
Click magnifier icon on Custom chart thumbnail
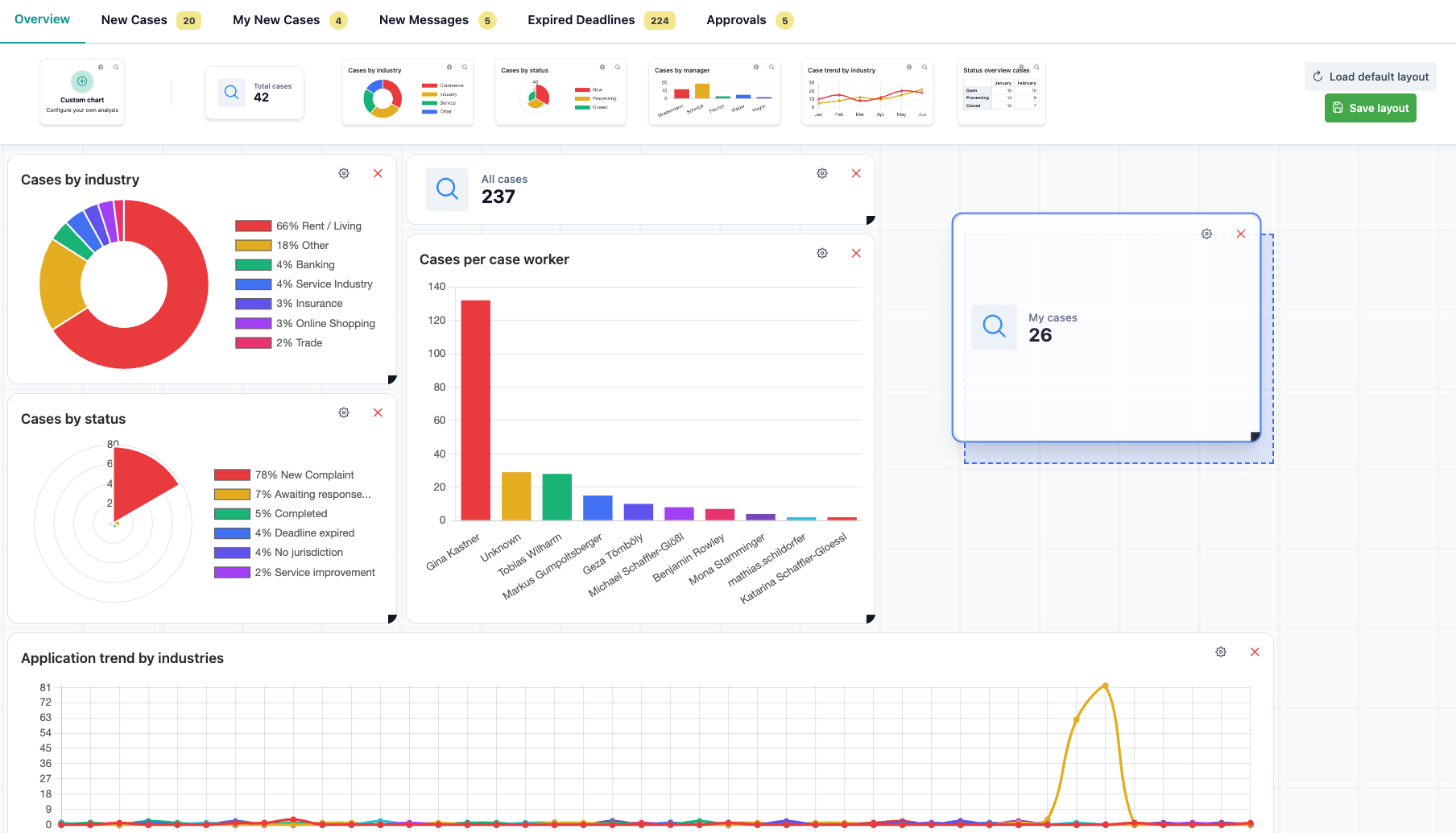(x=116, y=67)
